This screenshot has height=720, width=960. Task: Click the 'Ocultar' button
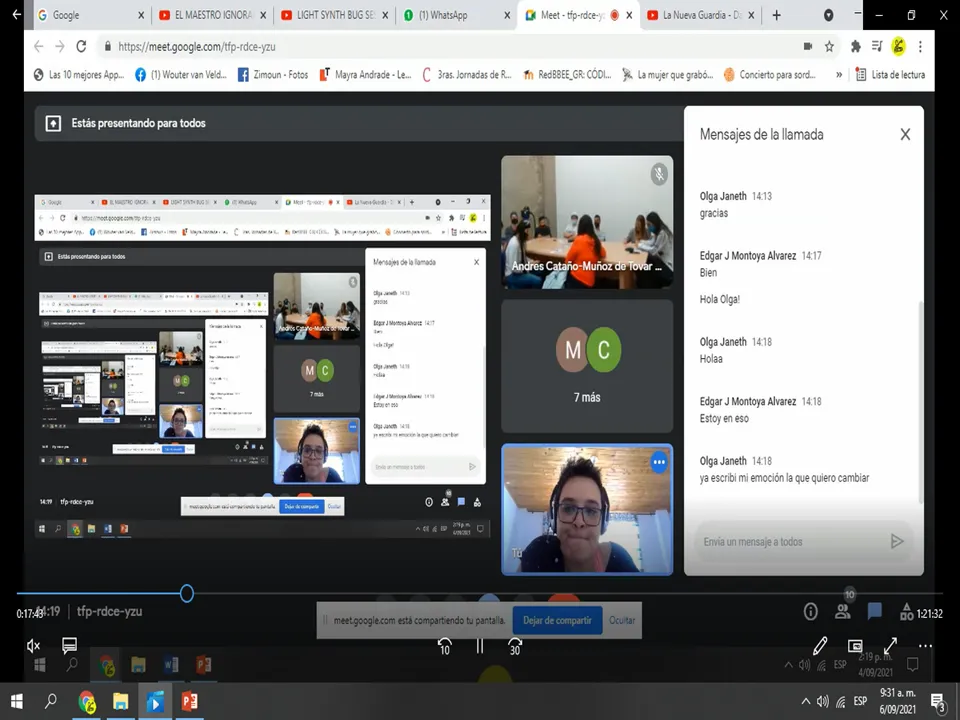pyautogui.click(x=622, y=620)
